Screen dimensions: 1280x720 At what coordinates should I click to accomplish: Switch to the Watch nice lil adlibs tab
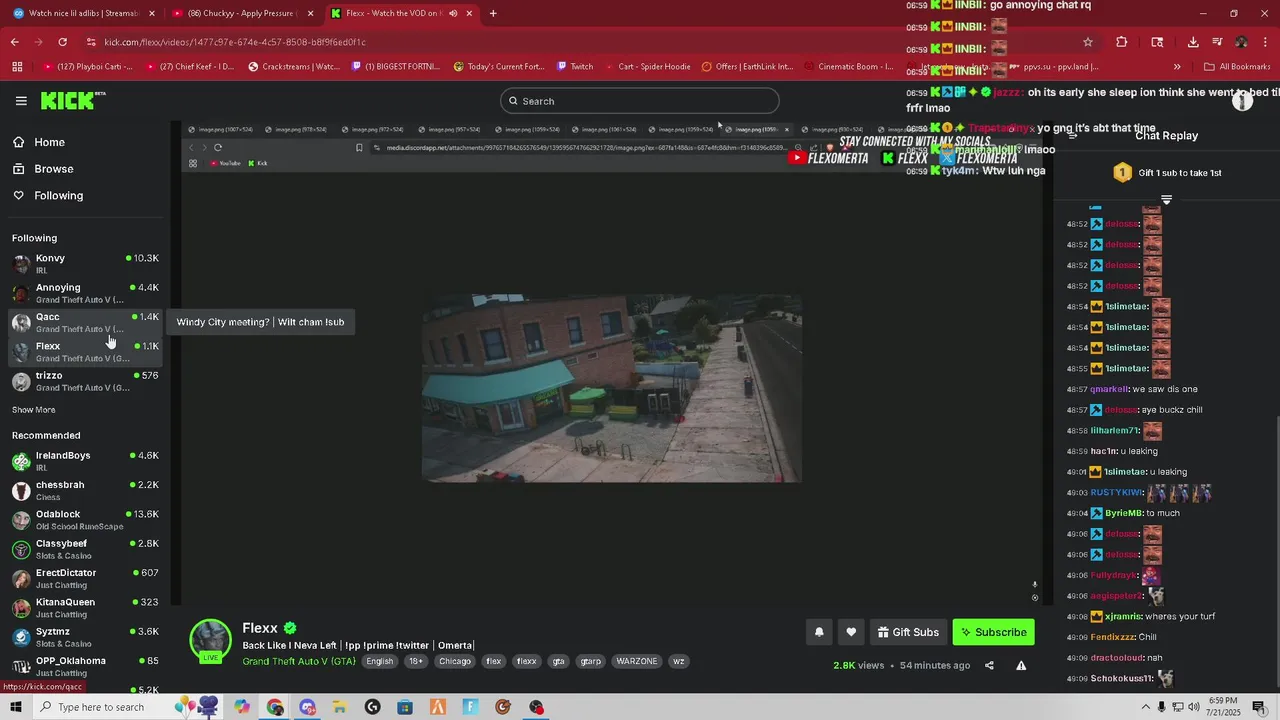83,13
